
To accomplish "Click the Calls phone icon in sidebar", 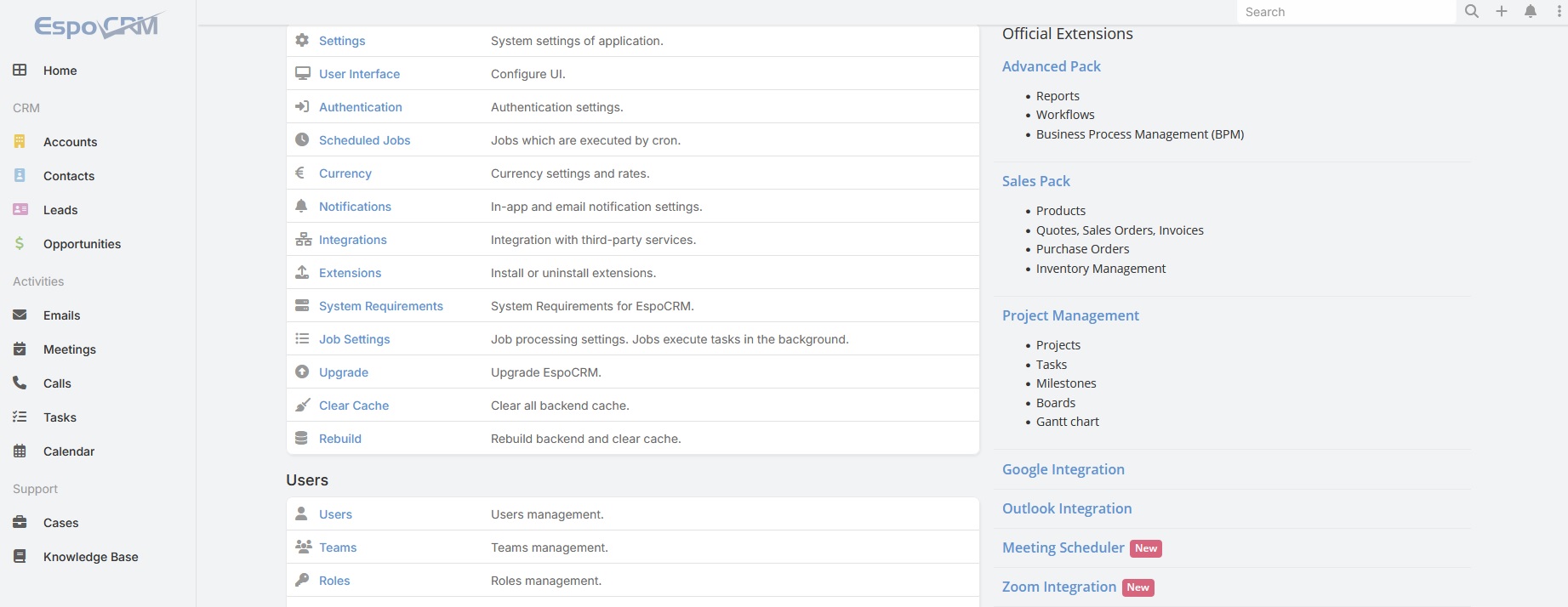I will coord(20,383).
